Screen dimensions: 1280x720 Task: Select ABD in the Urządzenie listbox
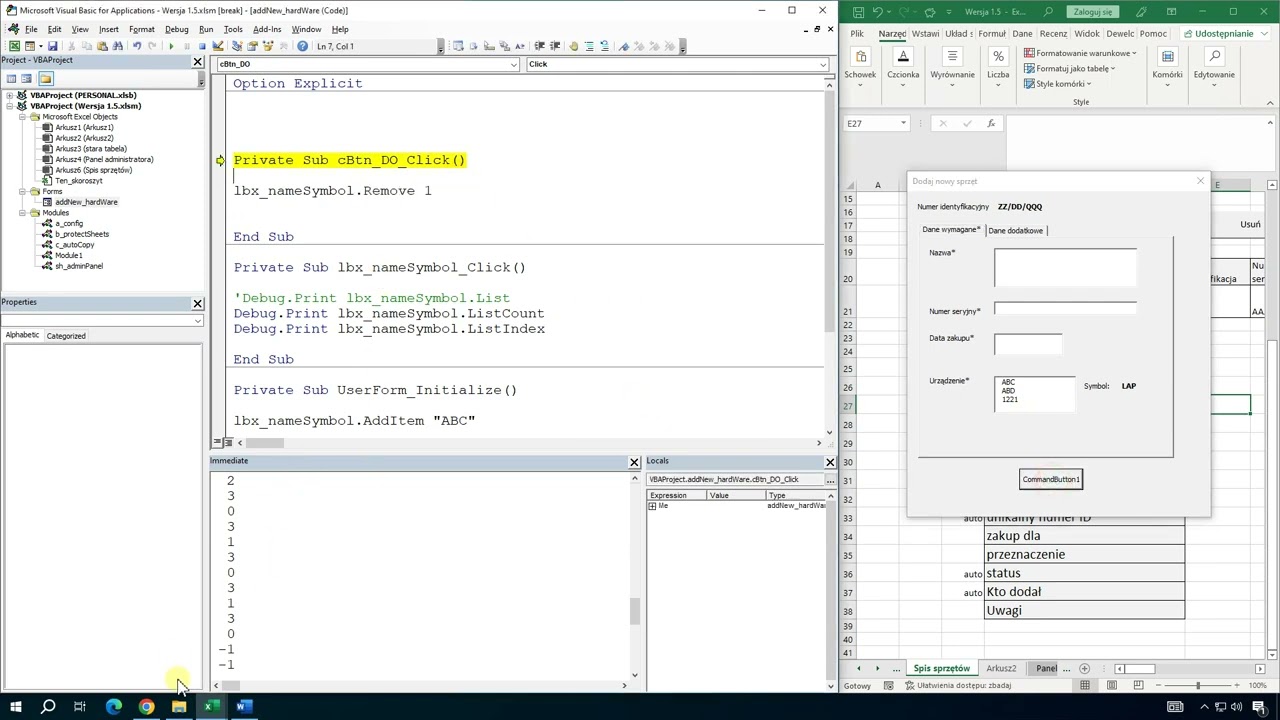(1008, 391)
